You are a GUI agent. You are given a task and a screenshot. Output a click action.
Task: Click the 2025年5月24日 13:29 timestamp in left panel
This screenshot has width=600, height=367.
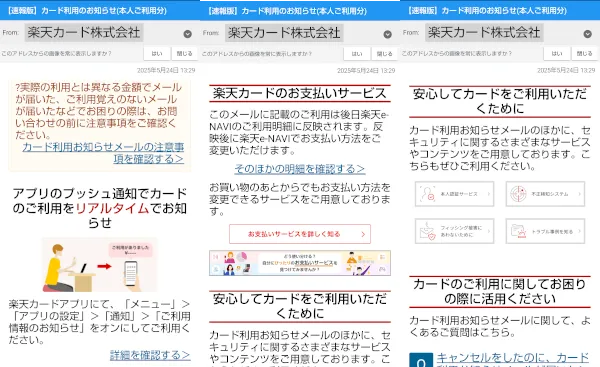click(x=166, y=70)
